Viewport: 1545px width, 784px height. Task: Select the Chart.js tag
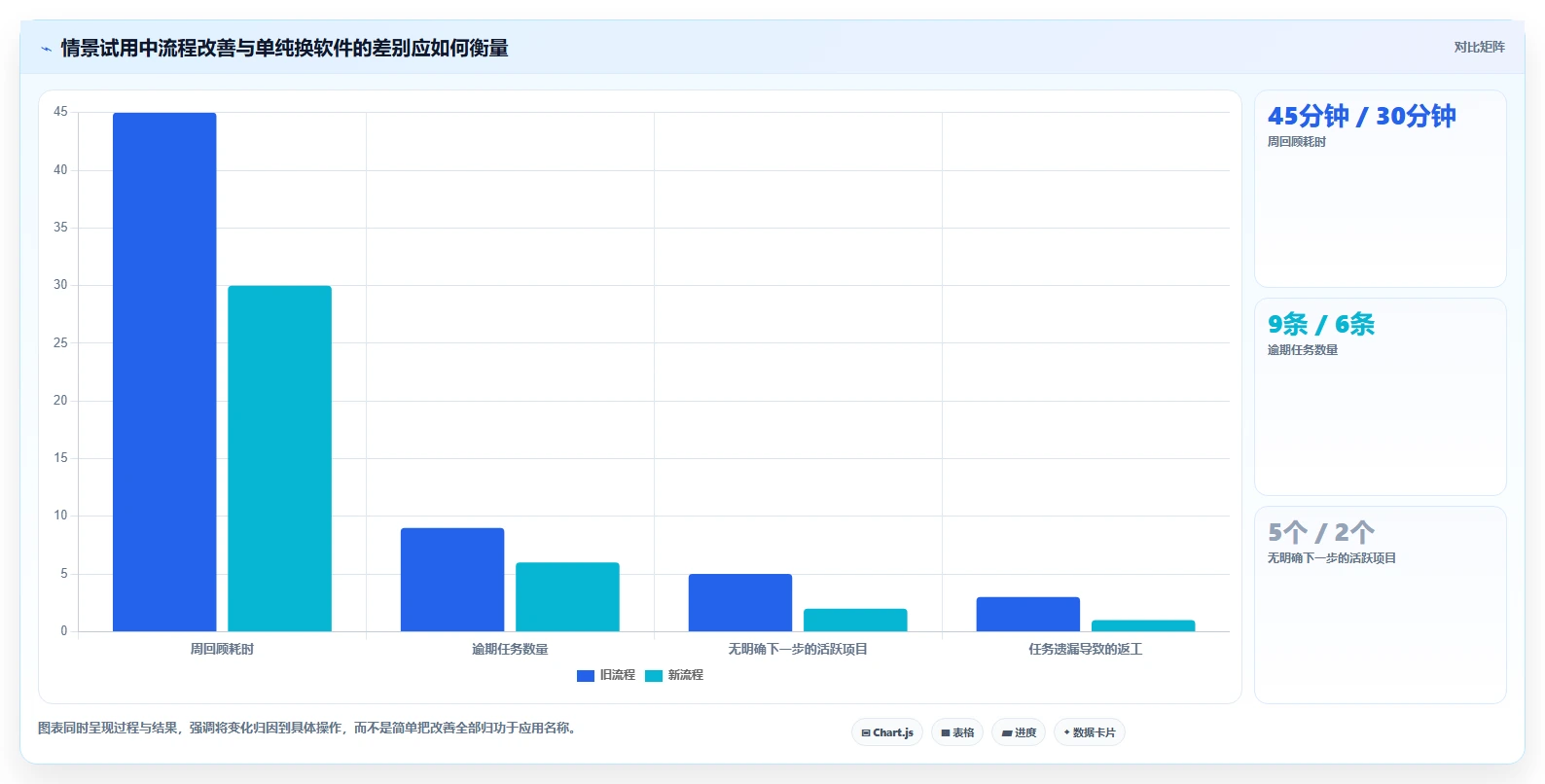[887, 732]
